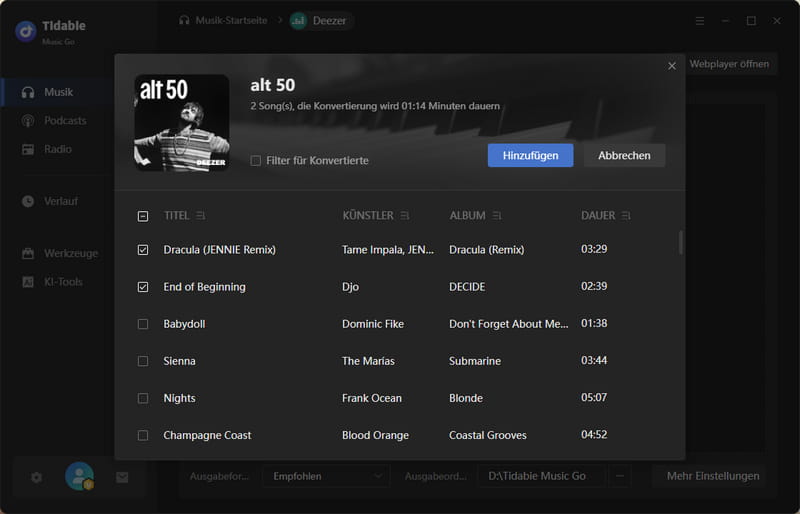Open the user account avatar

pyautogui.click(x=79, y=476)
